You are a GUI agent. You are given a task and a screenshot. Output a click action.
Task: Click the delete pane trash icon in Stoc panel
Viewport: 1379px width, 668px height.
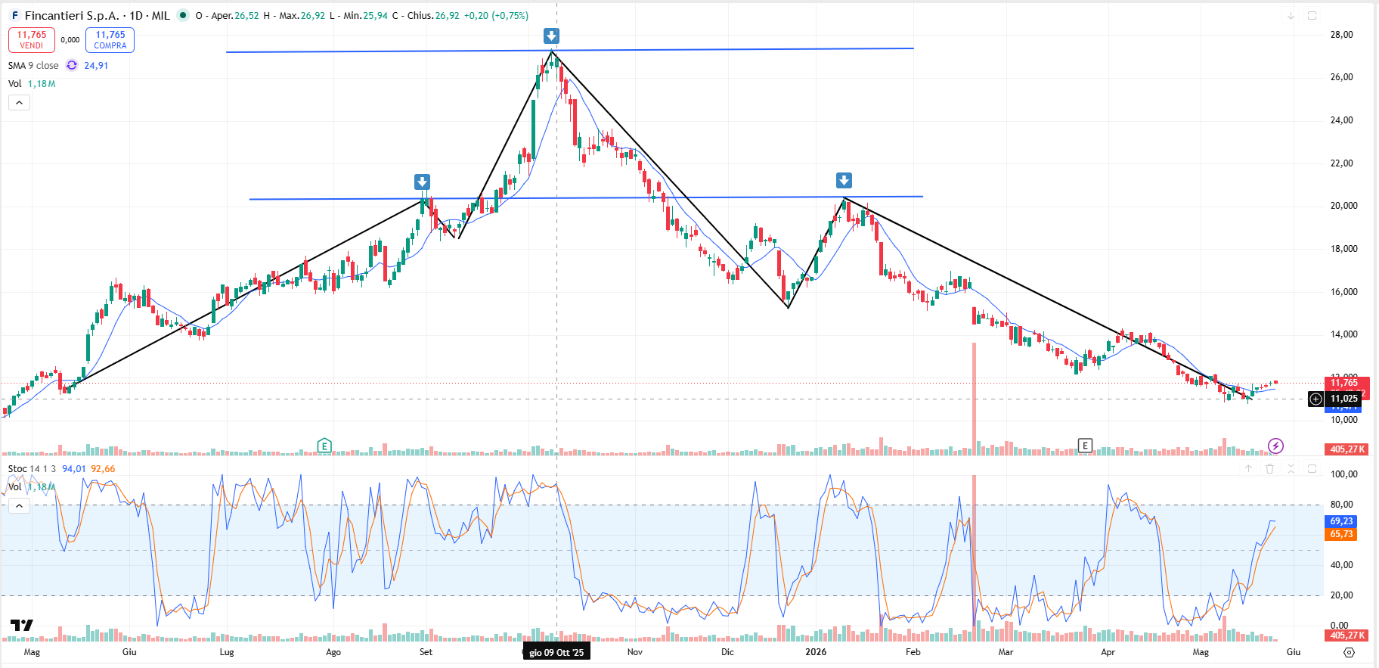[x=1270, y=468]
